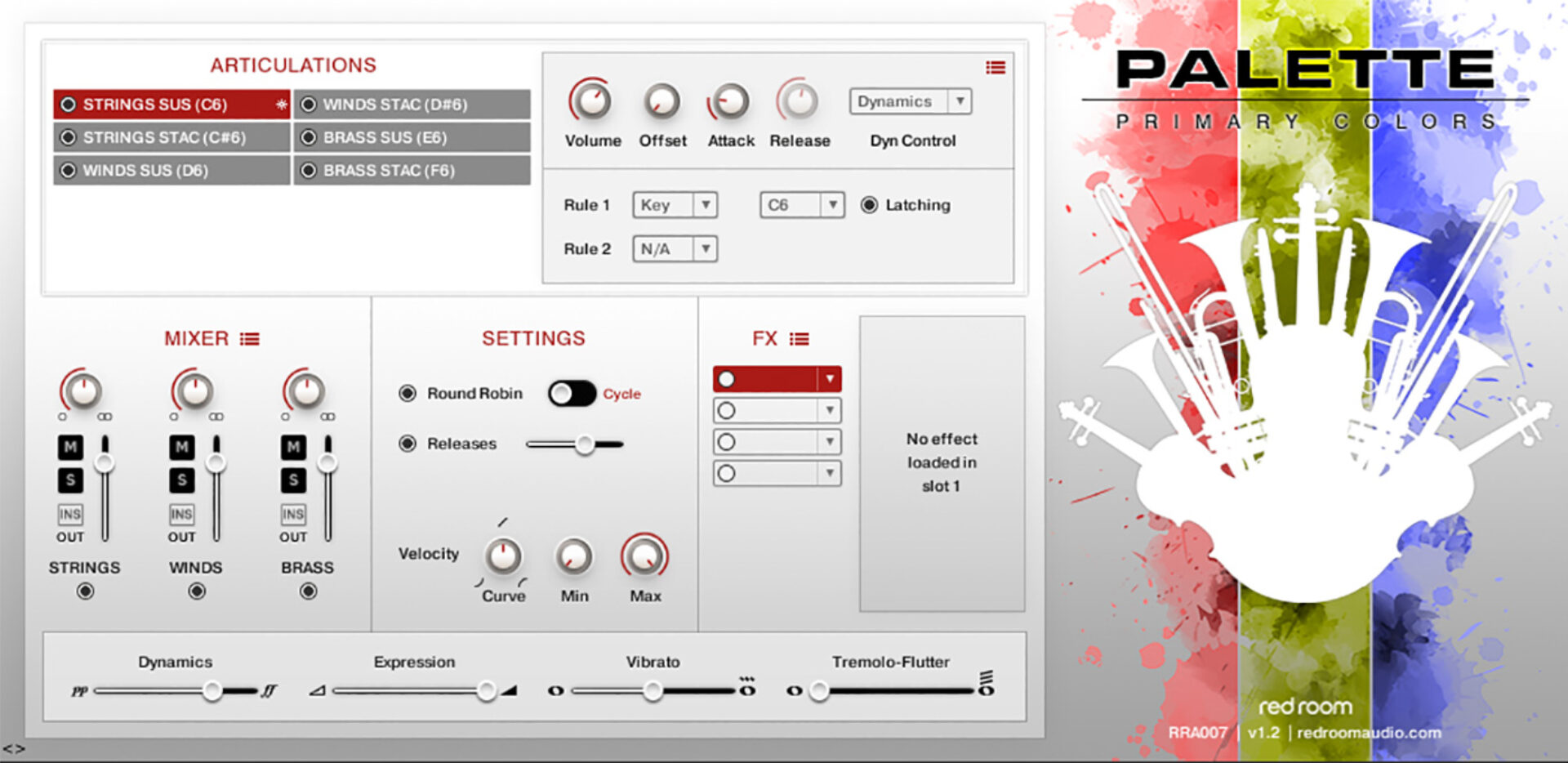The height and width of the screenshot is (763, 1568).
Task: Open the Dyn Control Dynamics dropdown
Action: (910, 101)
